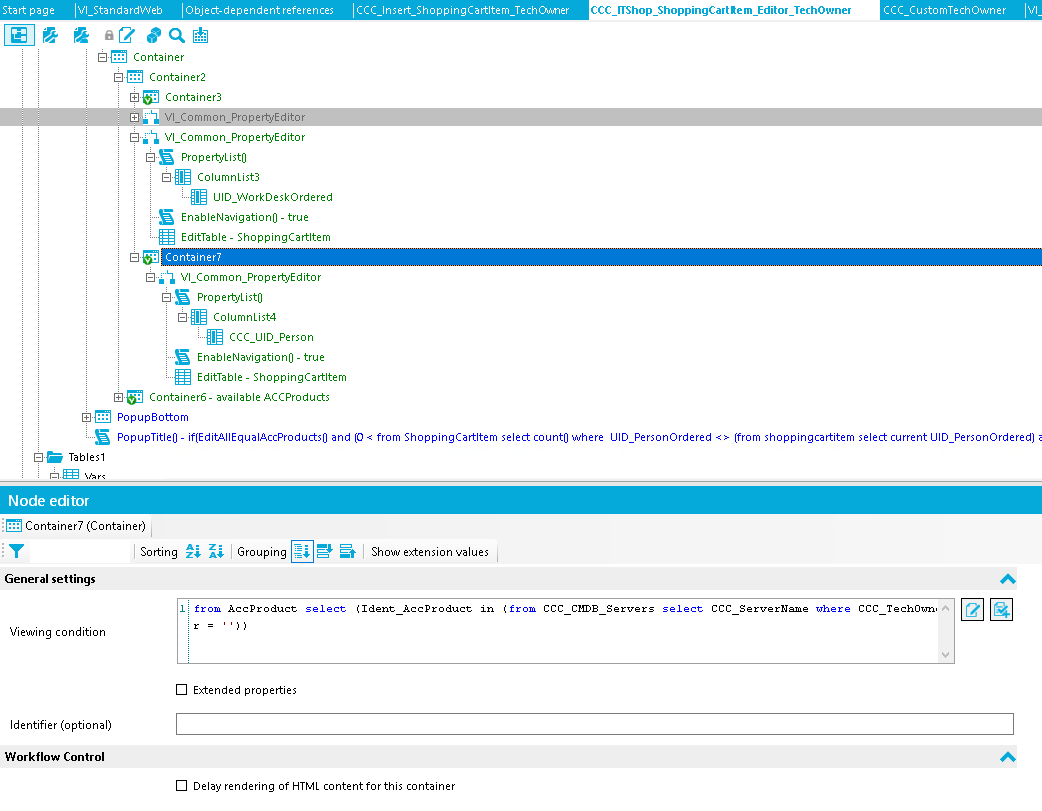Collapse the General settings section
1042x811 pixels.
pos(1008,578)
